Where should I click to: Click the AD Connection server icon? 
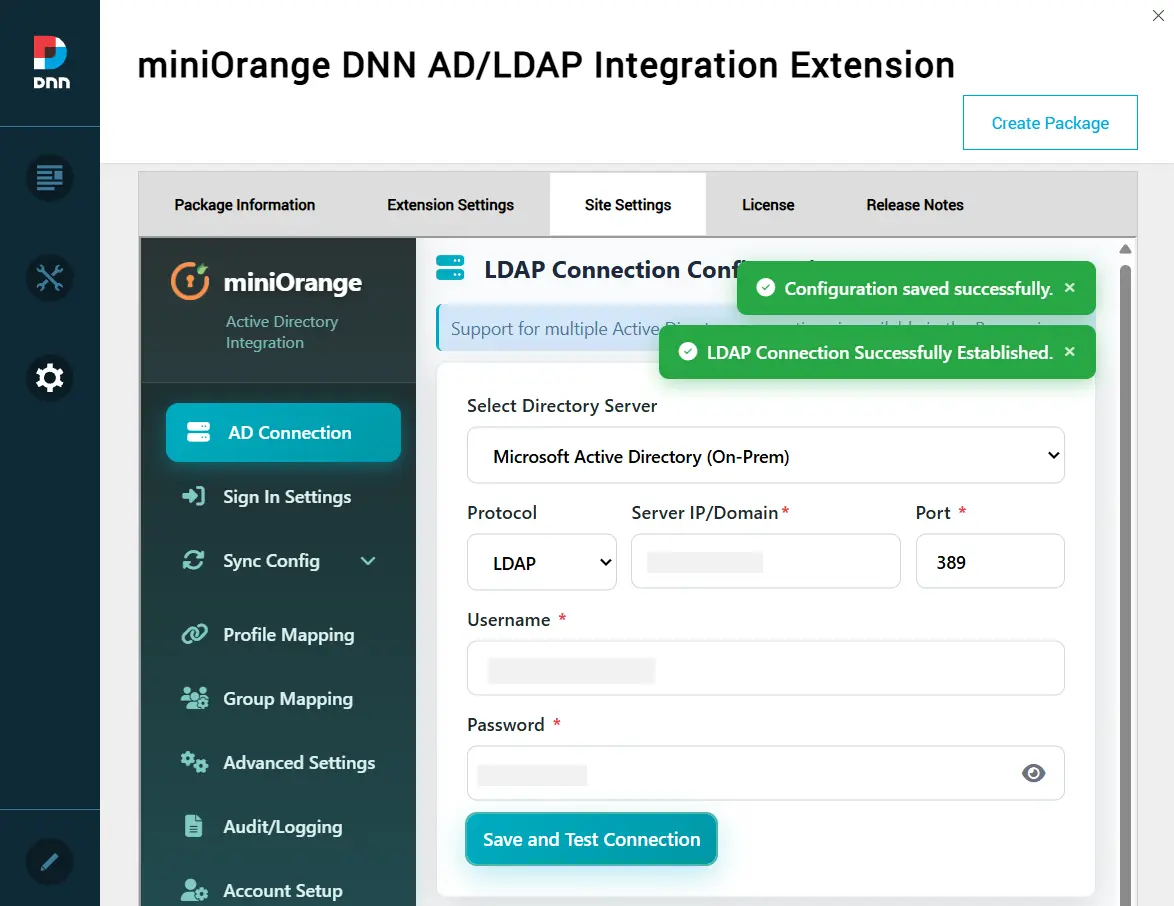(198, 432)
